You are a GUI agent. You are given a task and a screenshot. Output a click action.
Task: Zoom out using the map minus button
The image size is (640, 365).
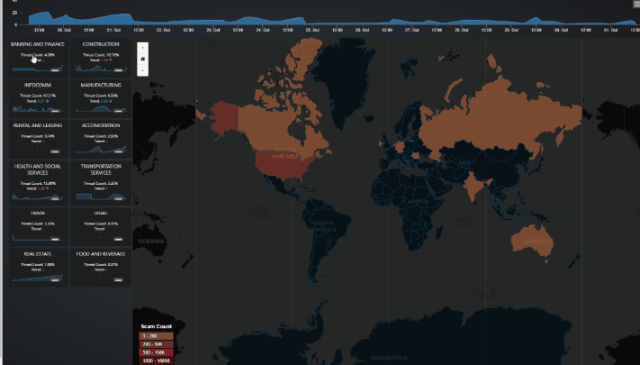coord(142,70)
